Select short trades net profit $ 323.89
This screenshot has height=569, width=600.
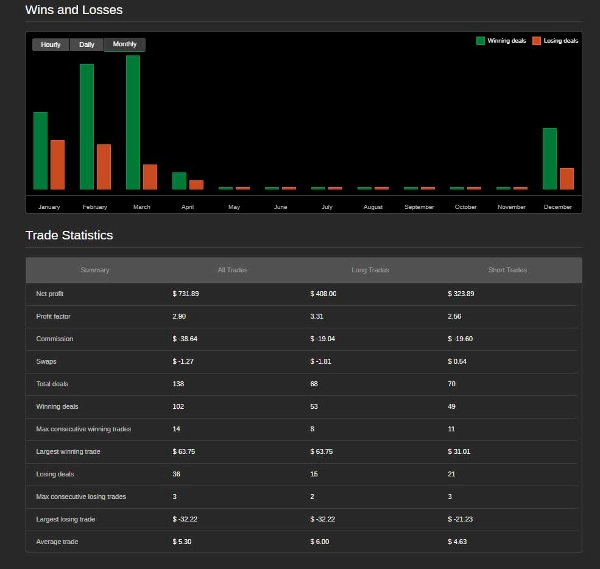pyautogui.click(x=461, y=293)
